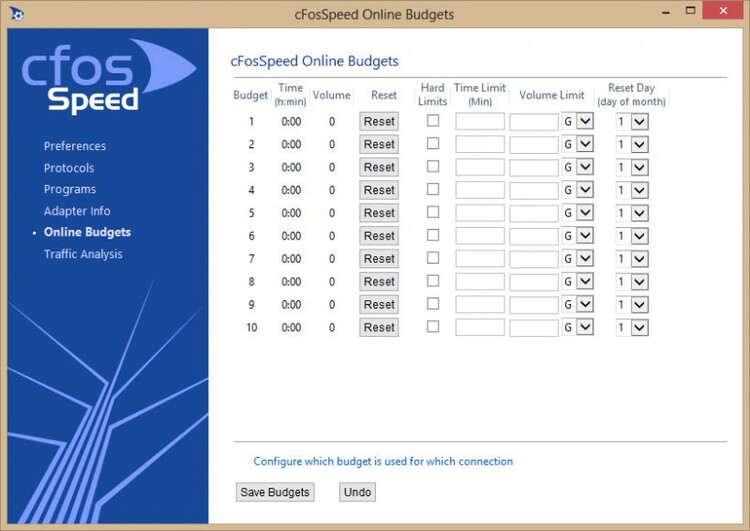Open Reset Day dropdown for budget 5
Viewport: 750px width, 531px height.
pyautogui.click(x=632, y=213)
